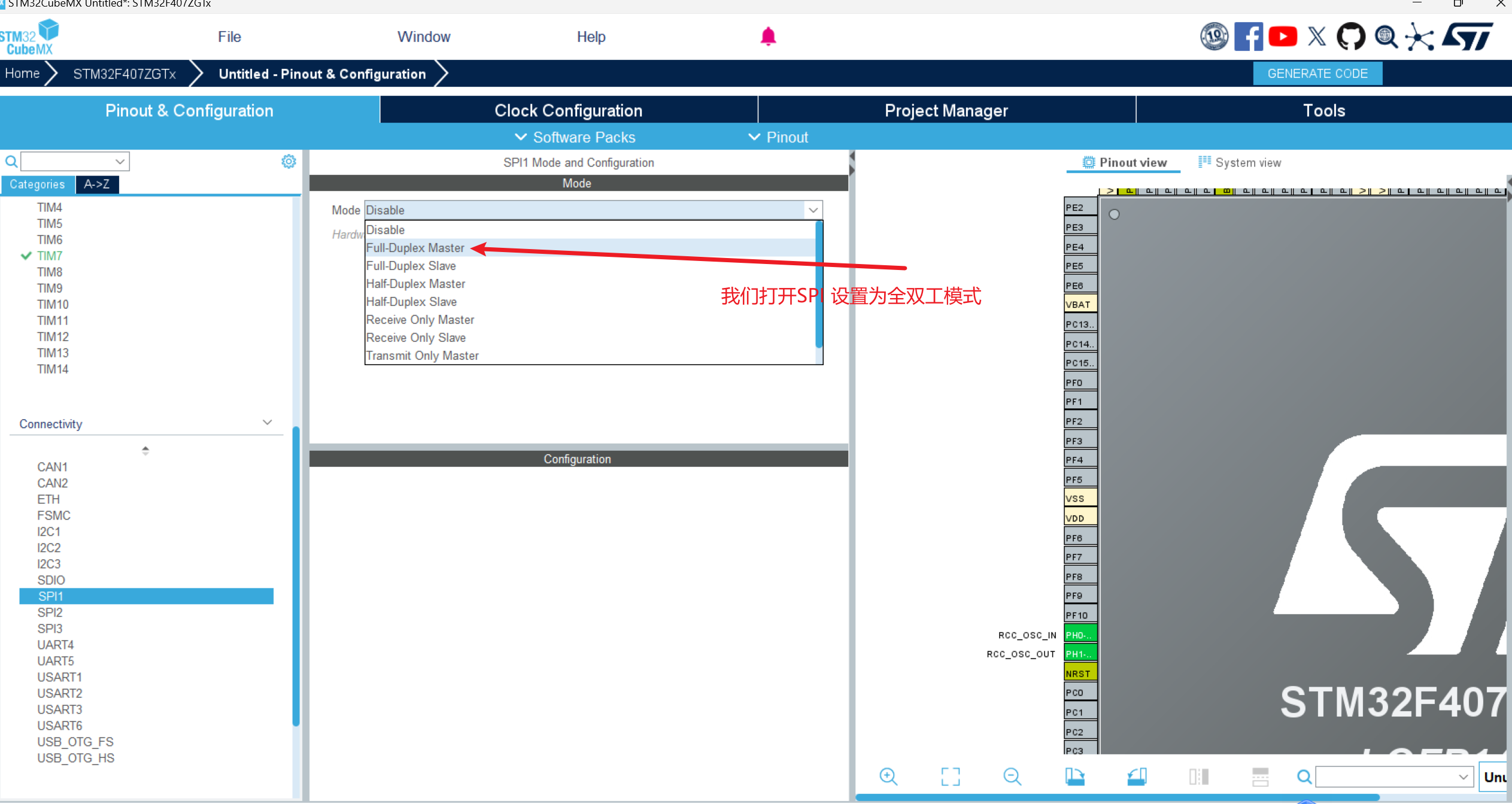Click the TIM7 enabled checkmark item
Screen dimensions: 1512x804
click(x=49, y=256)
